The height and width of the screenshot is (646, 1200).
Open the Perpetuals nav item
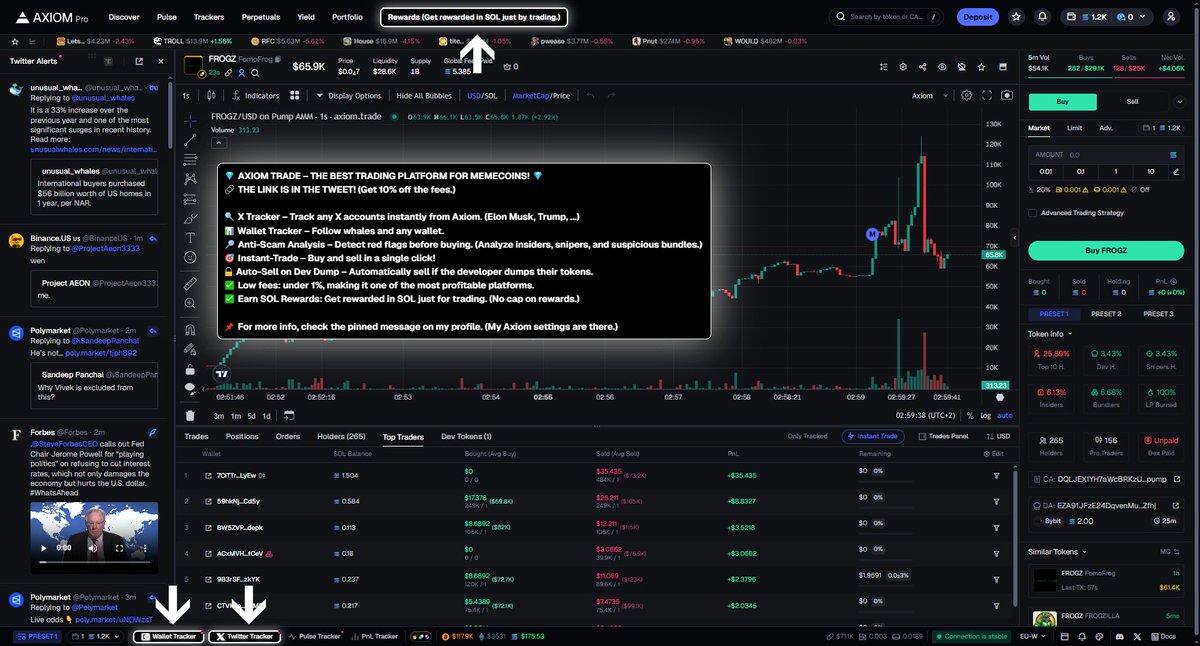point(261,17)
